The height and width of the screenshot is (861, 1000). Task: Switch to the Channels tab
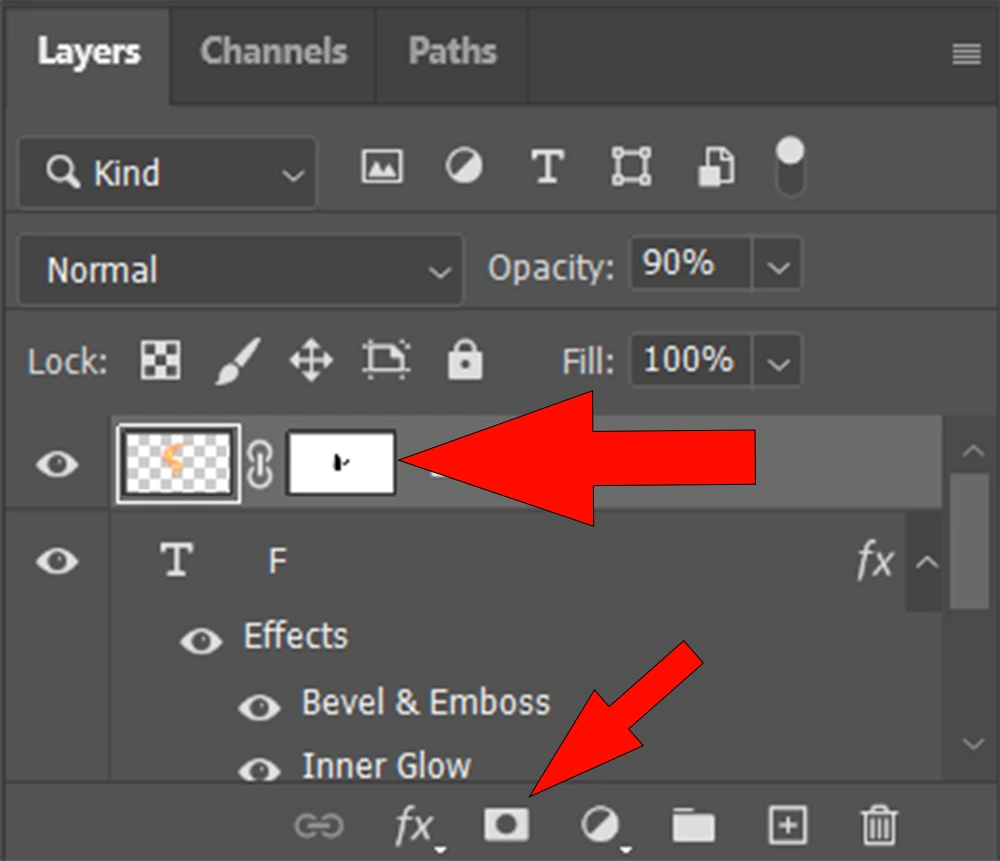273,52
